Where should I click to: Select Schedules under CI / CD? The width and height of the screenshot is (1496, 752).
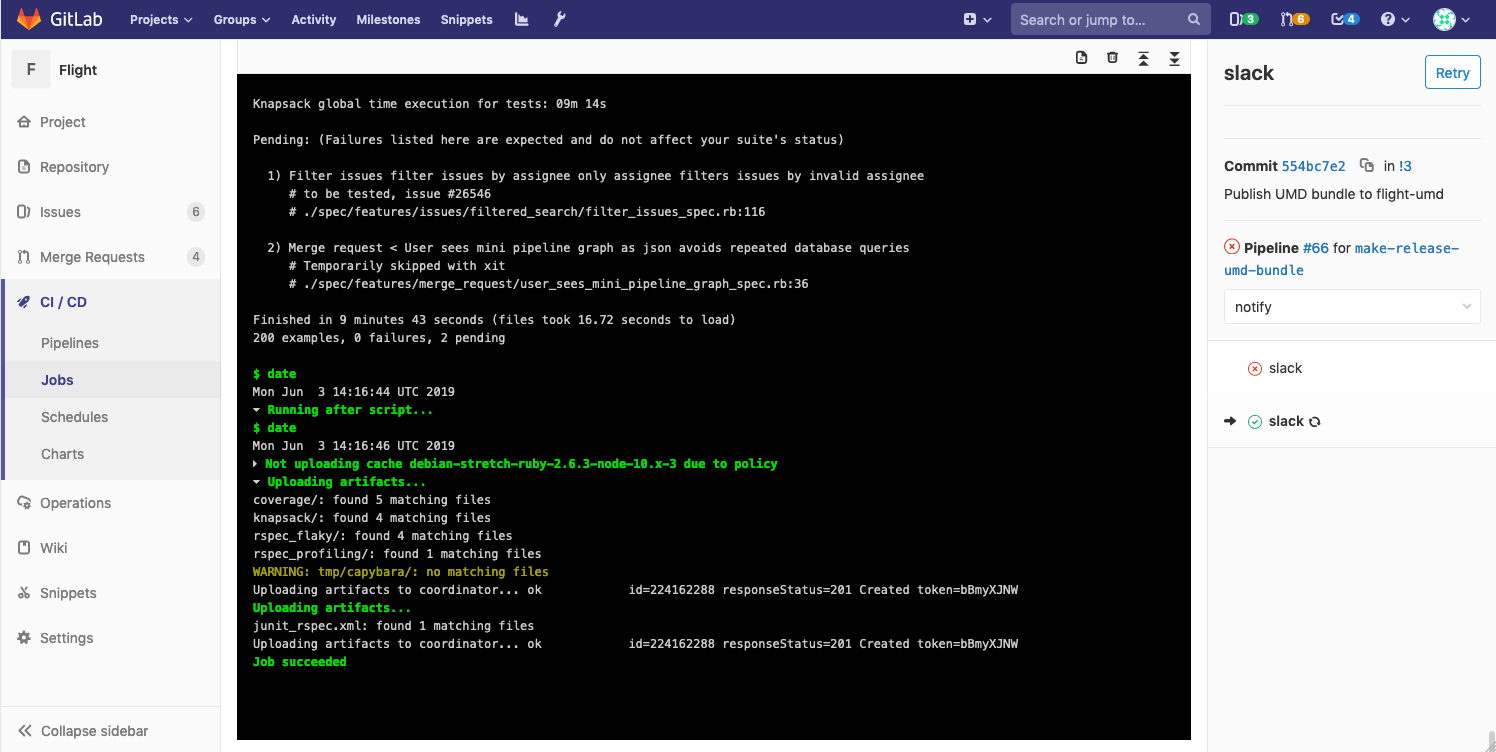coord(74,417)
